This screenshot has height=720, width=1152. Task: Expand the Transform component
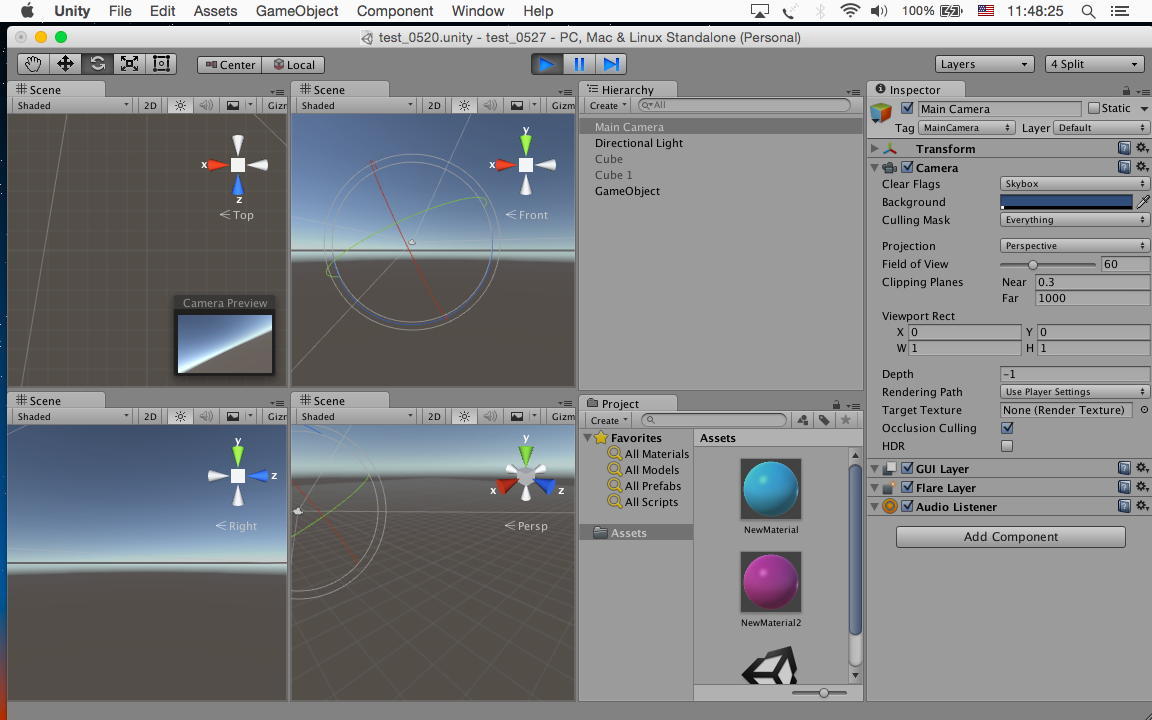pos(875,149)
